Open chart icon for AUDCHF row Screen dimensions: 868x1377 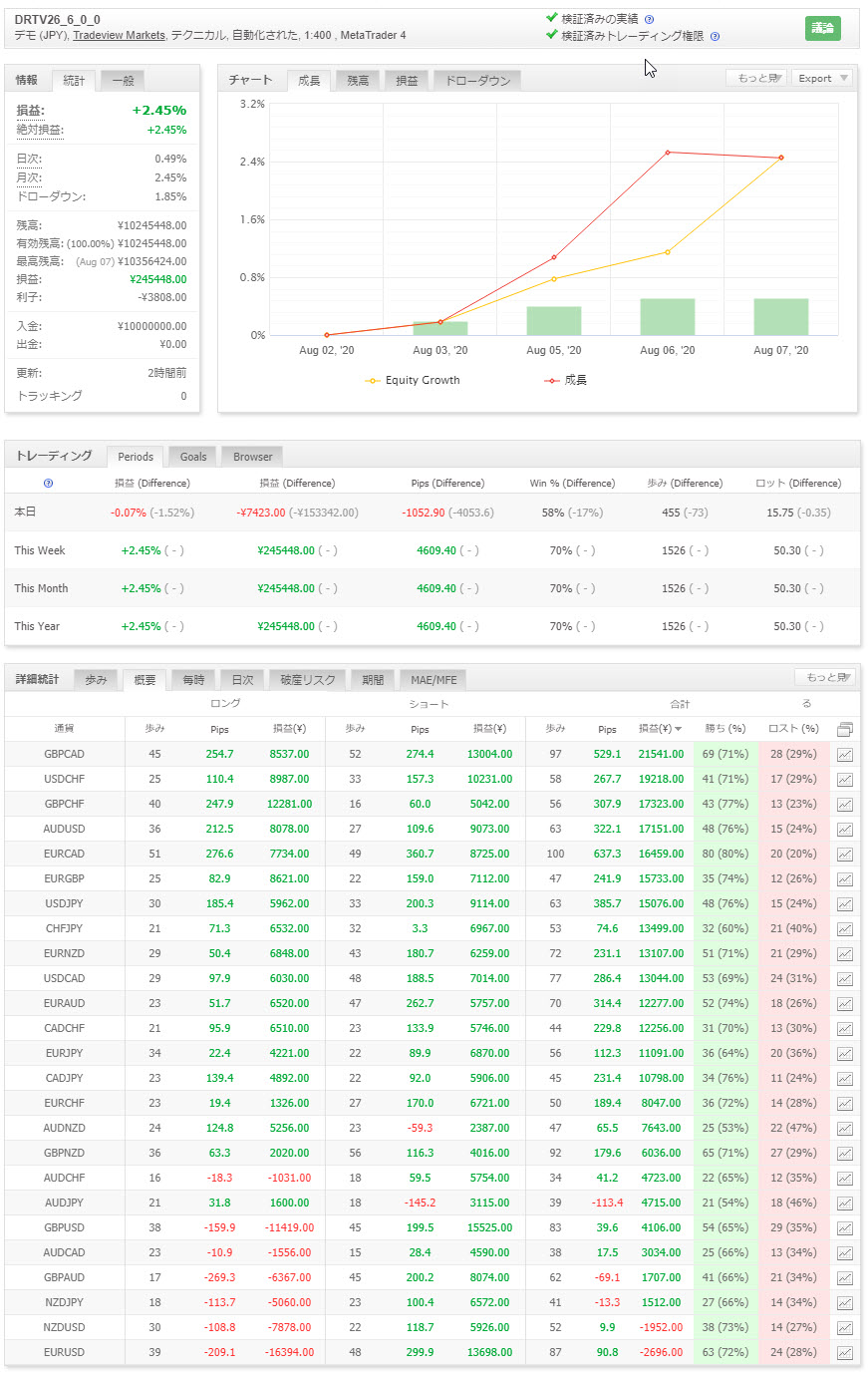(x=845, y=1179)
